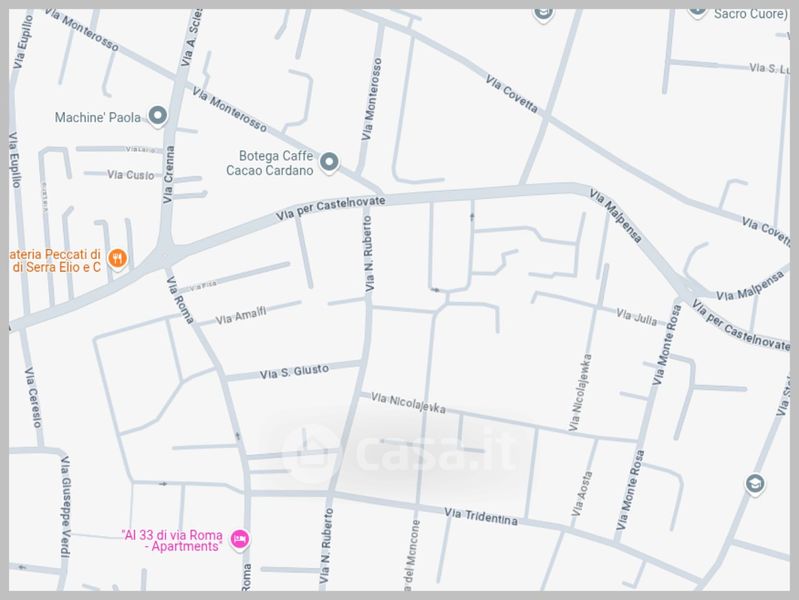This screenshot has width=799, height=600.
Task: Click the Via Giuseppe Verdi street label
Action: [x=66, y=506]
